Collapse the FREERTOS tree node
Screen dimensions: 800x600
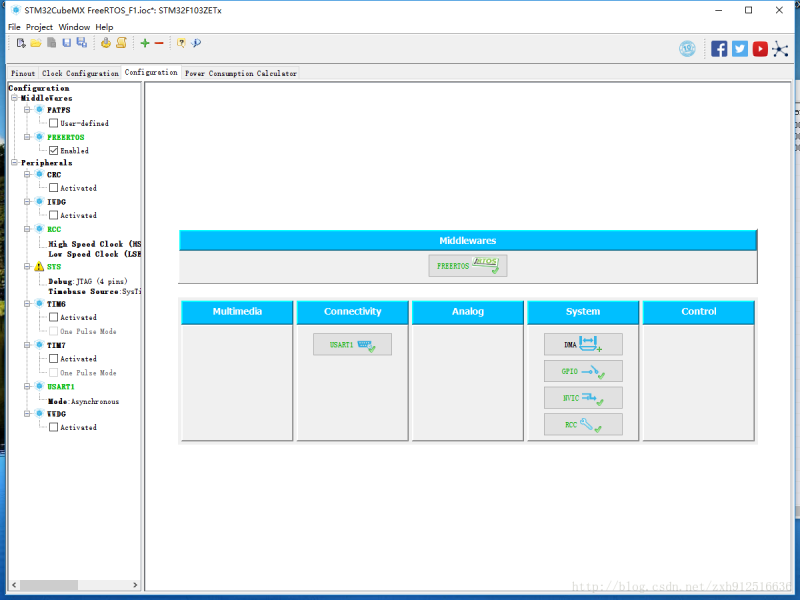tap(27, 137)
